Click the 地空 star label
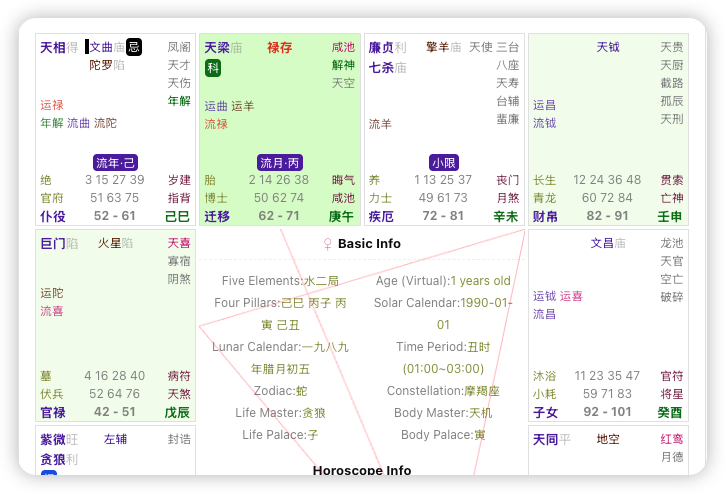This screenshot has width=725, height=493. [x=608, y=439]
